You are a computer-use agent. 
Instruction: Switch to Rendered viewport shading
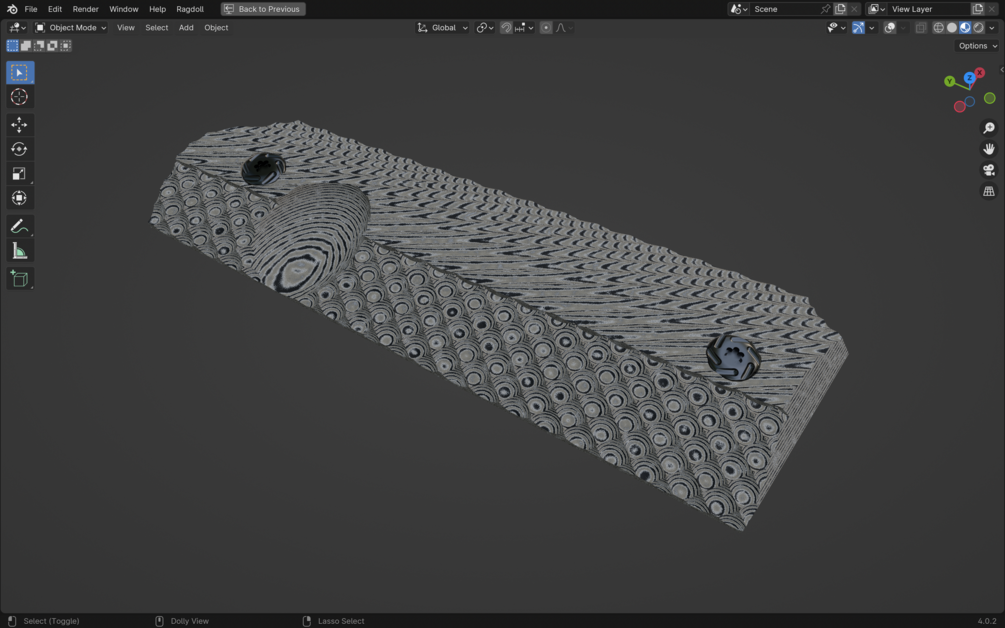979,28
